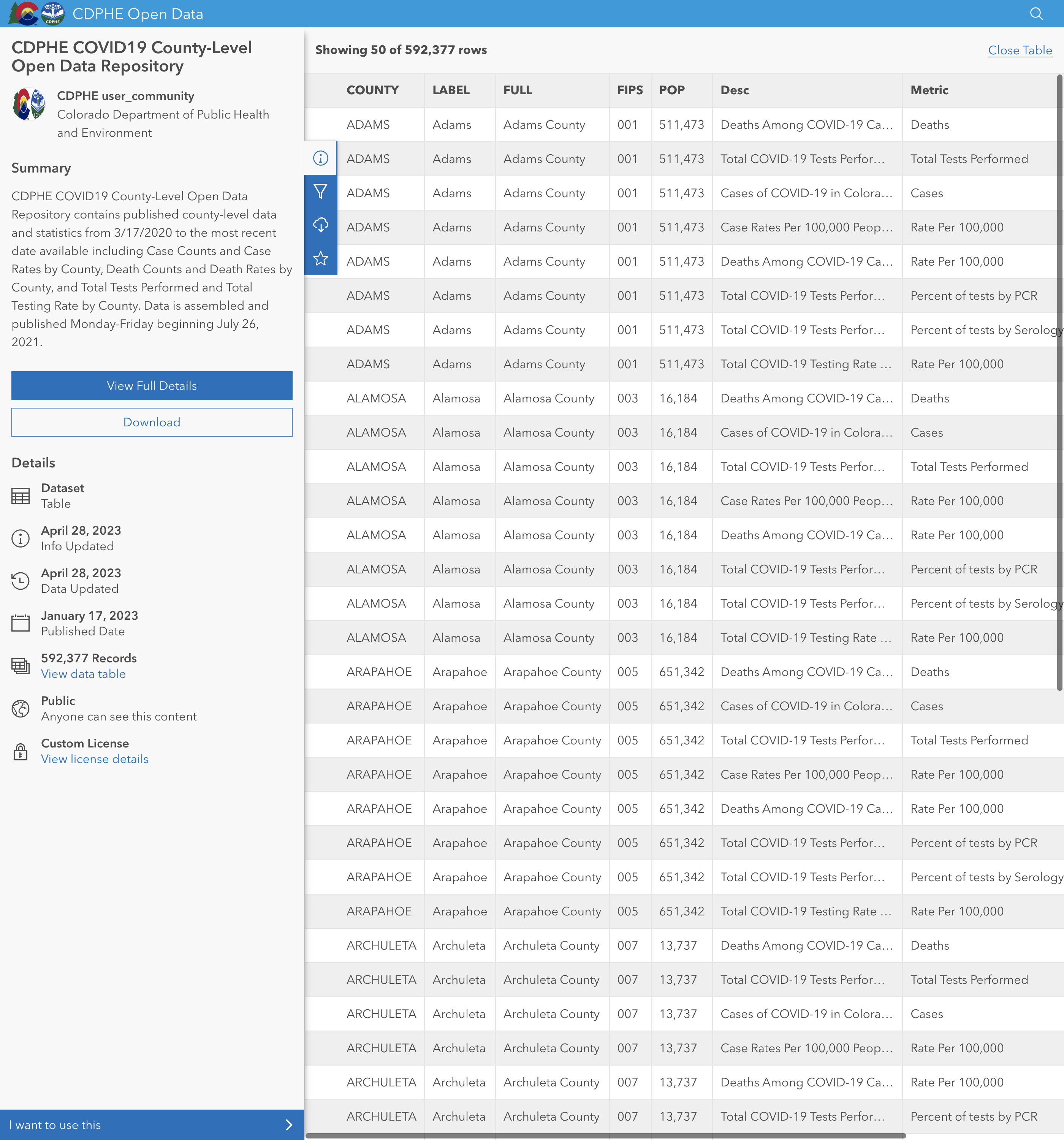
Task: Click the star favorite icon
Action: [321, 259]
